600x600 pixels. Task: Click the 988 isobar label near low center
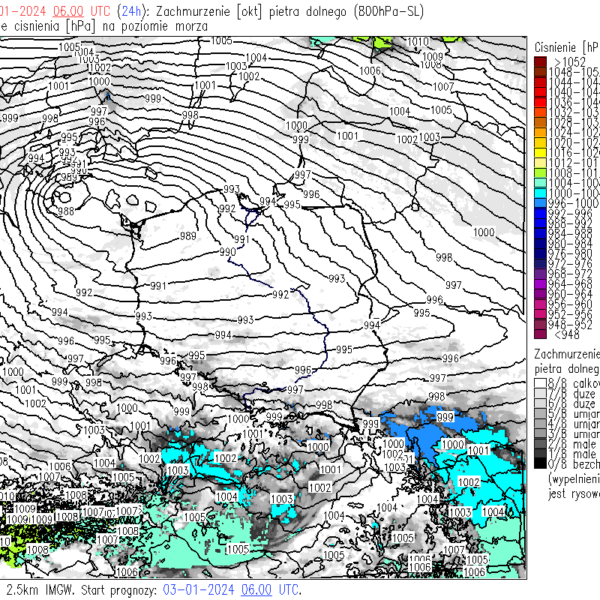tap(66, 211)
